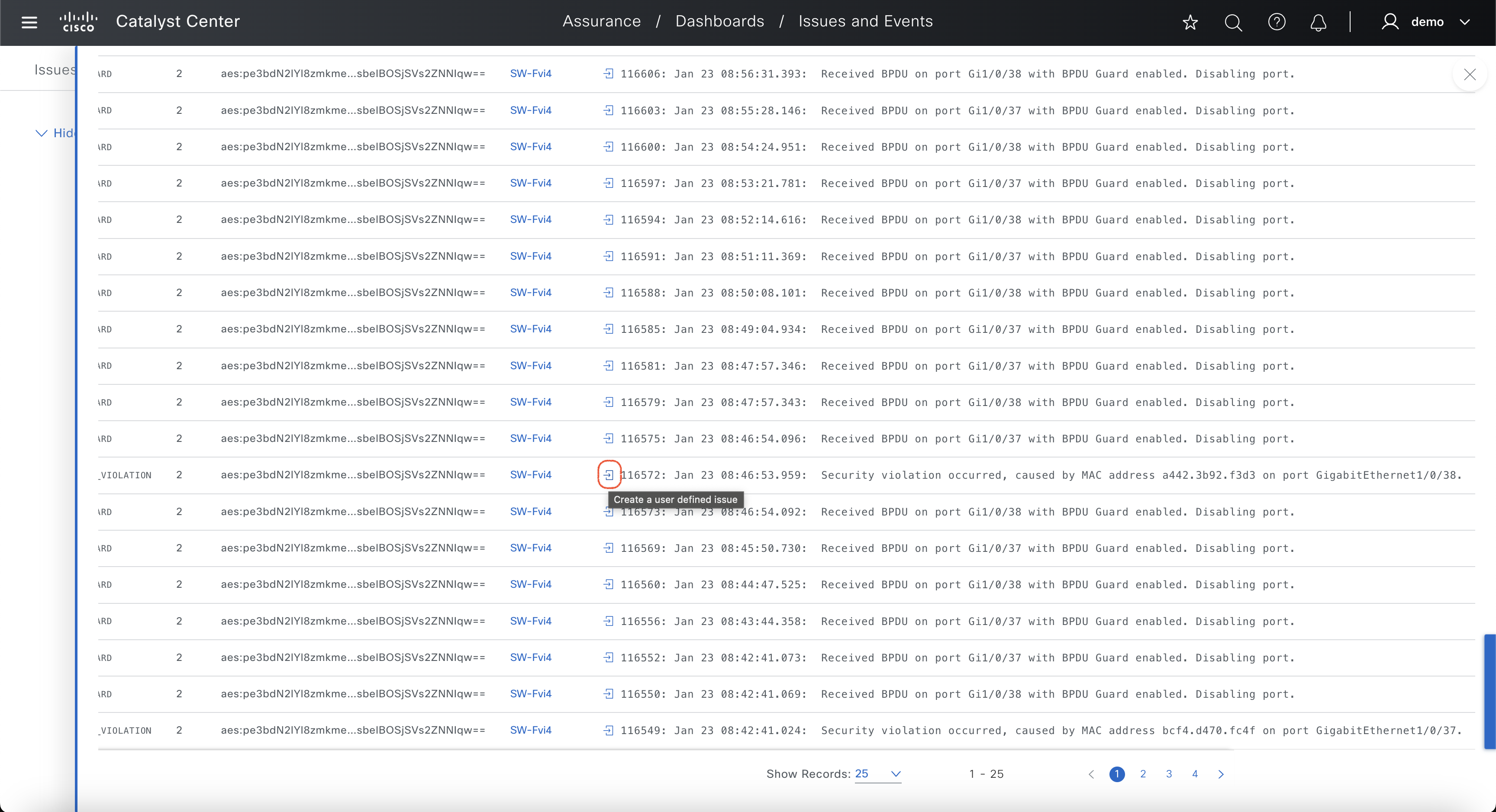Click Assurance in the breadcrumb

coord(602,22)
